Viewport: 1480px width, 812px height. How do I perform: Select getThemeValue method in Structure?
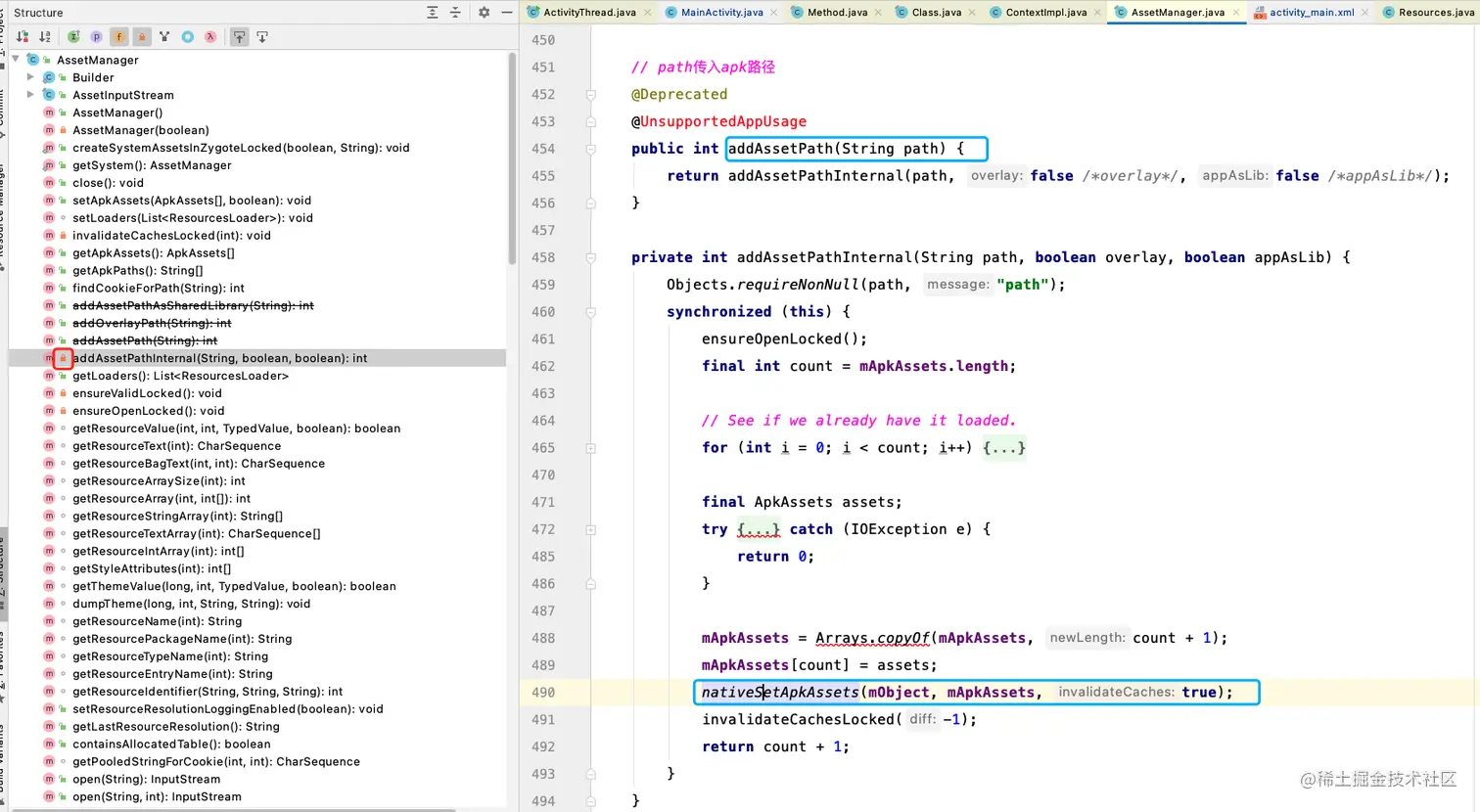[x=234, y=586]
